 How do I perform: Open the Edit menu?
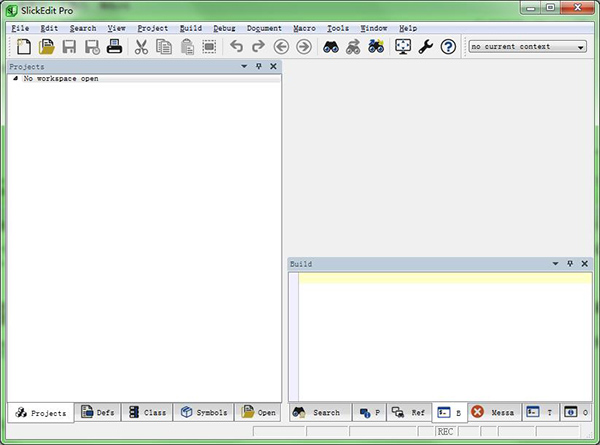tap(49, 28)
